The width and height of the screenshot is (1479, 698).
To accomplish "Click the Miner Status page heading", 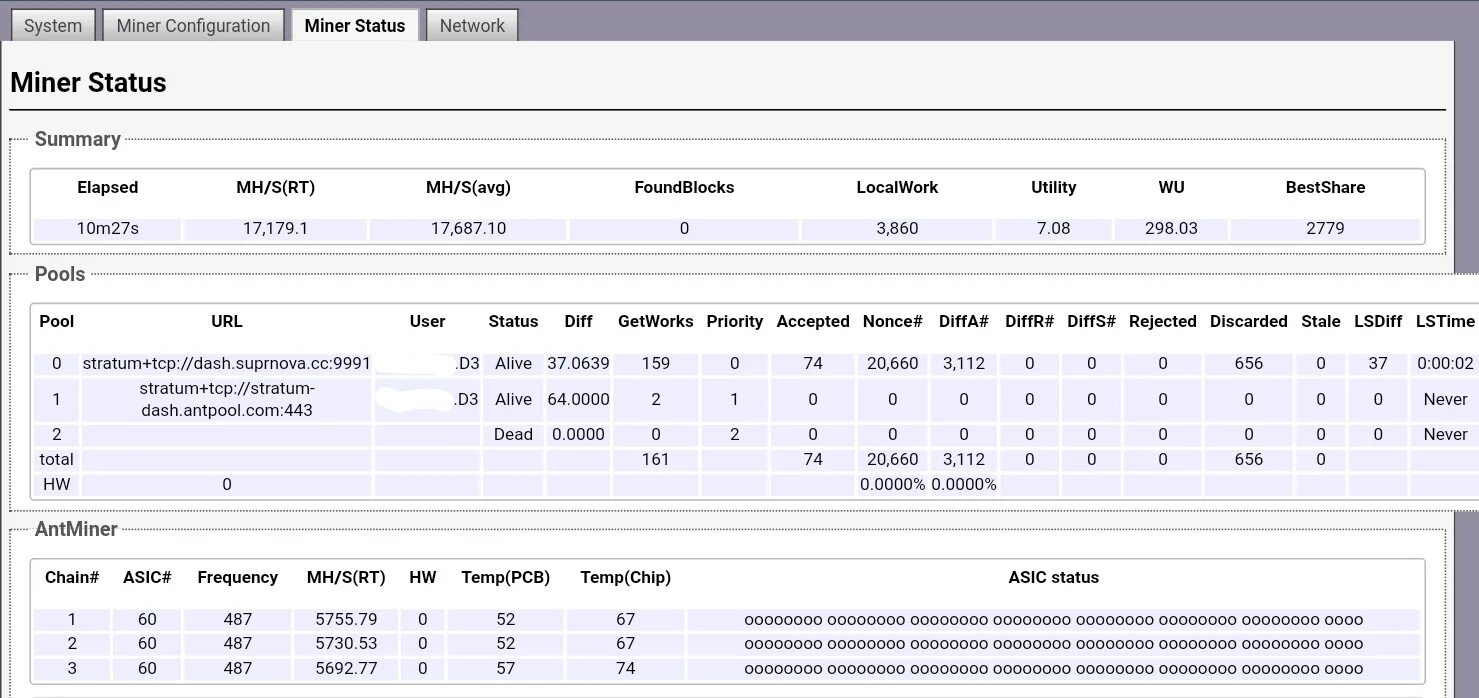I will (88, 82).
